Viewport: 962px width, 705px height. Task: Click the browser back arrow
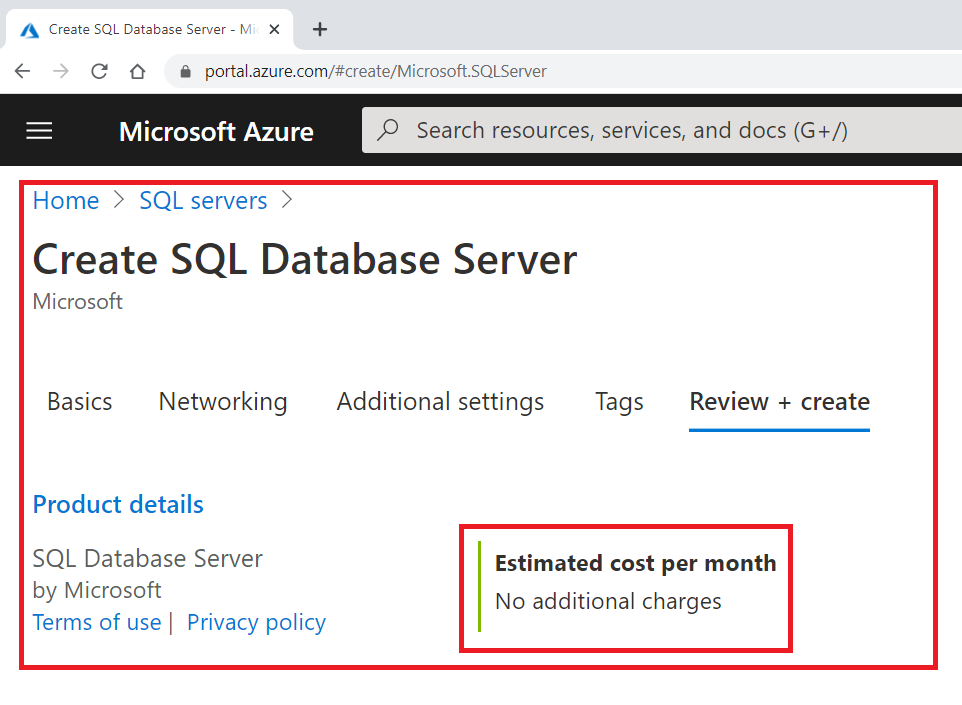(x=22, y=71)
